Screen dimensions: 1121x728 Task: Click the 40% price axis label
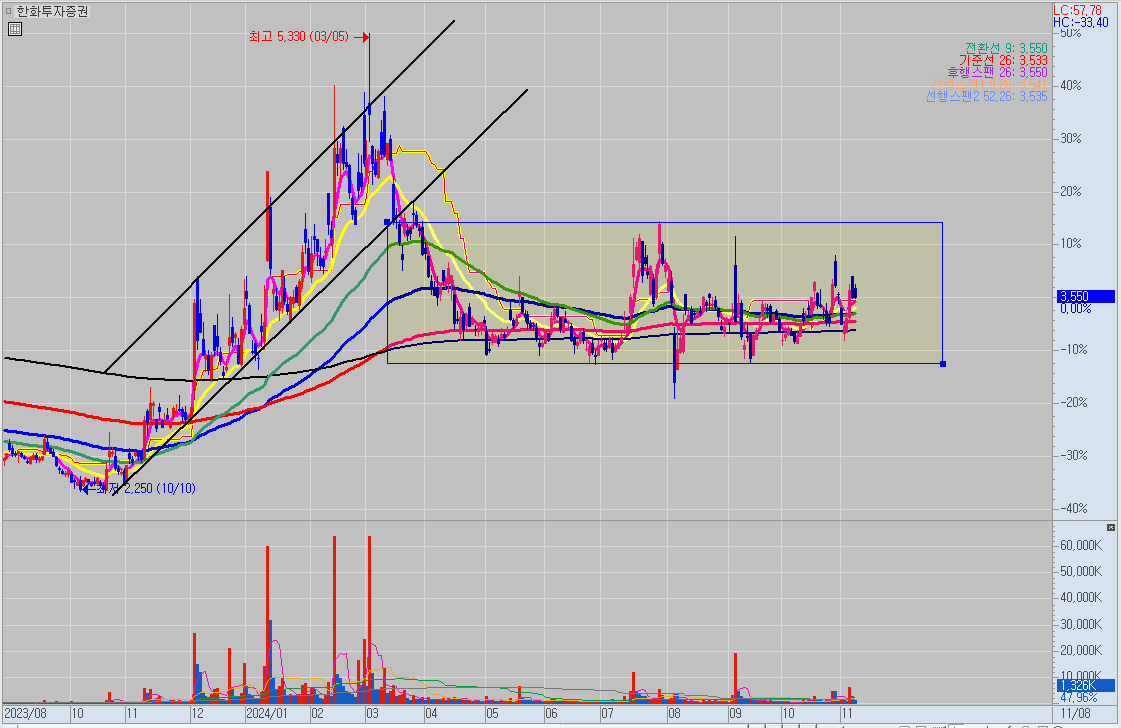[1071, 86]
